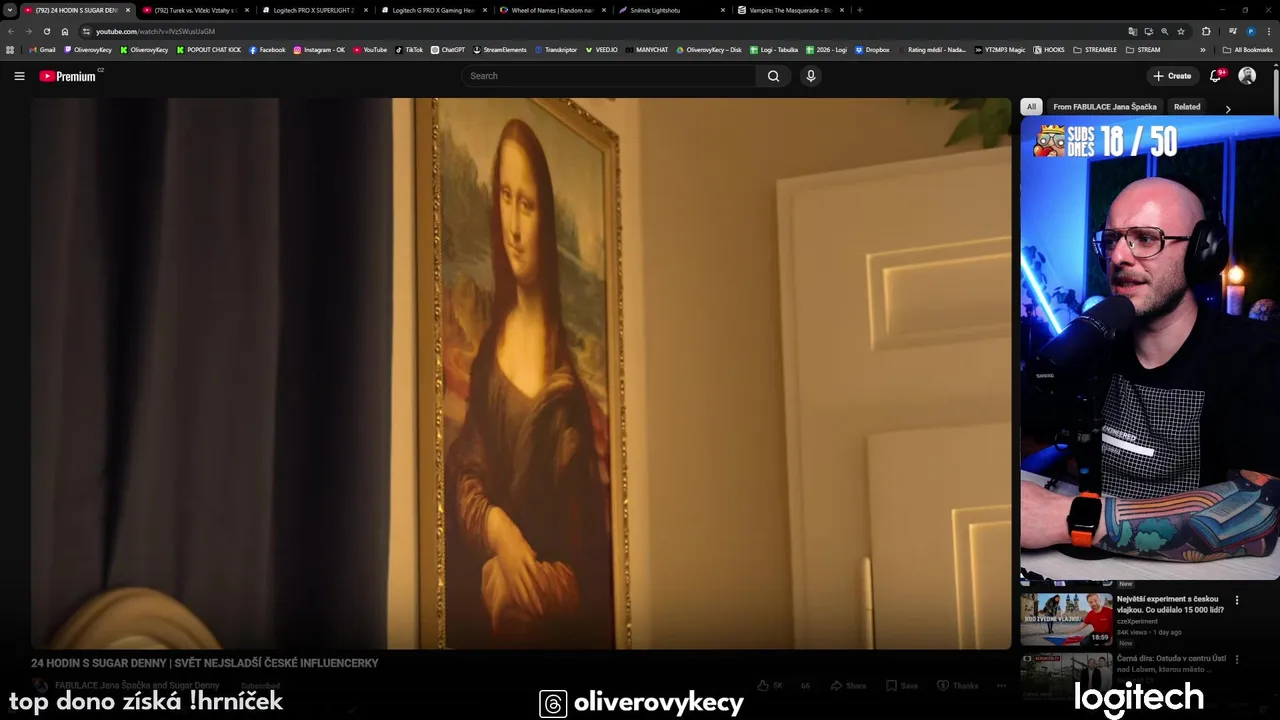Open options for Černá díra video

tap(1237, 660)
